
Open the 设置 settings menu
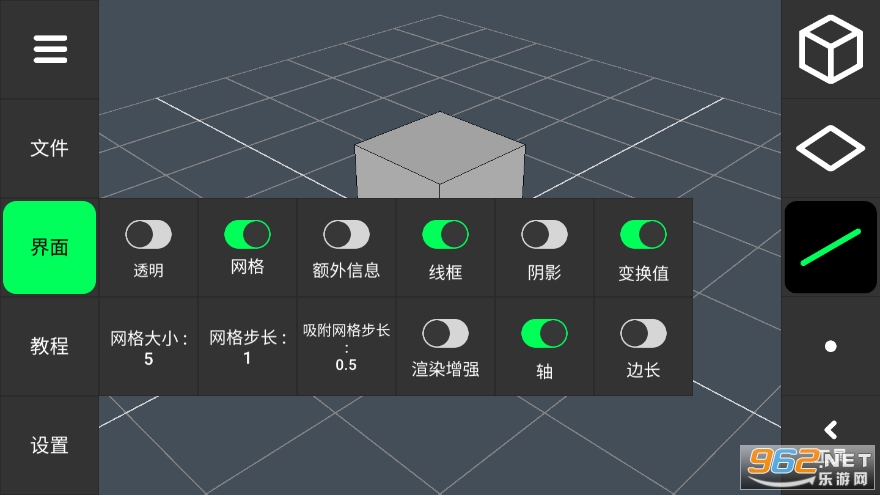coord(49,446)
